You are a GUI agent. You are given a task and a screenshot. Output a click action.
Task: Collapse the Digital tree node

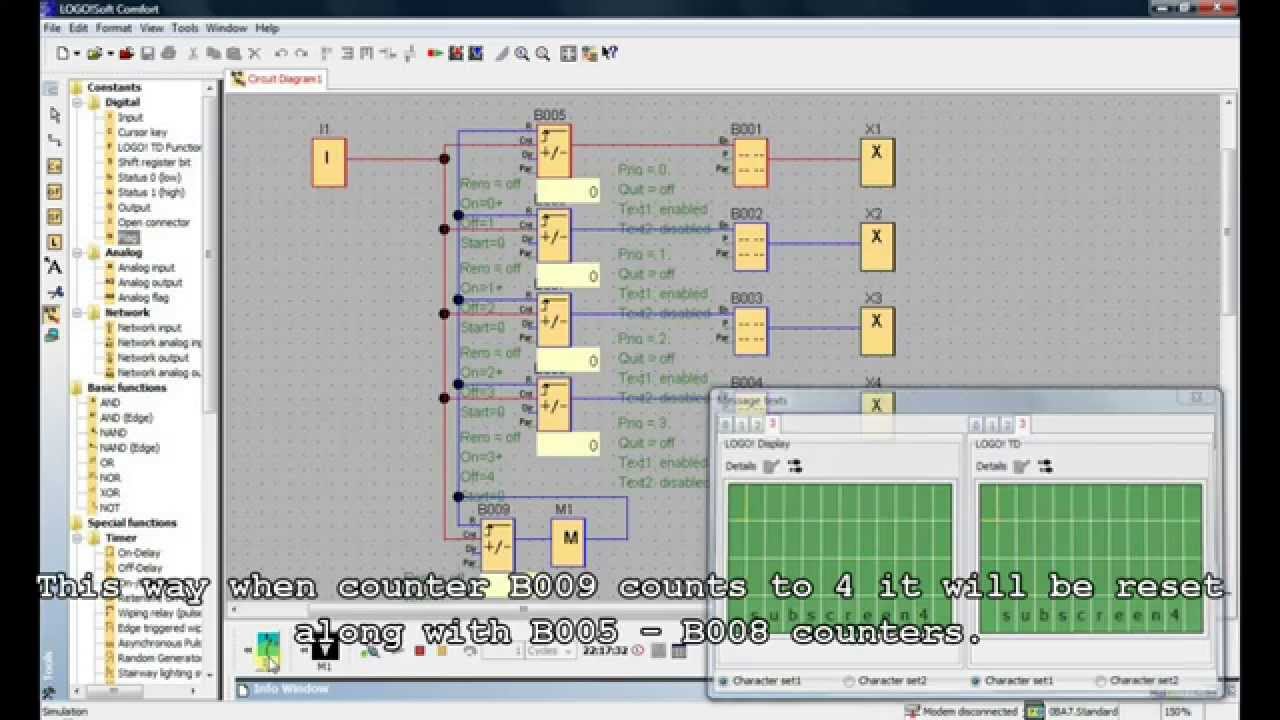[77, 102]
